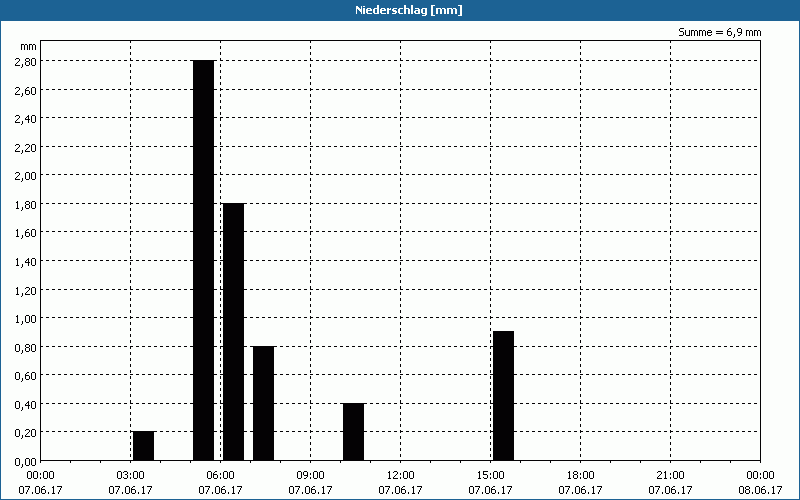800x500 pixels.
Task: Click the y-axis label 1,40
Action: point(28,261)
